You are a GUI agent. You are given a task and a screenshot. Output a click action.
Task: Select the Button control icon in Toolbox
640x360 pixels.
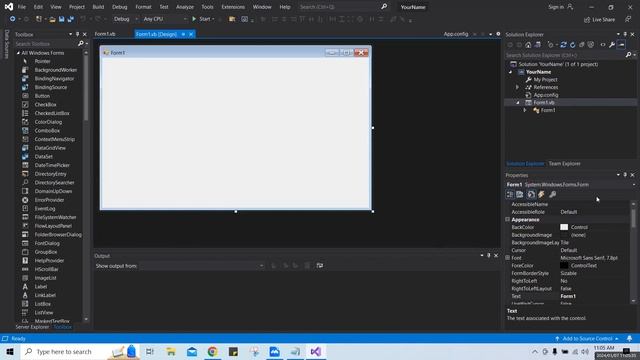tap(25, 96)
